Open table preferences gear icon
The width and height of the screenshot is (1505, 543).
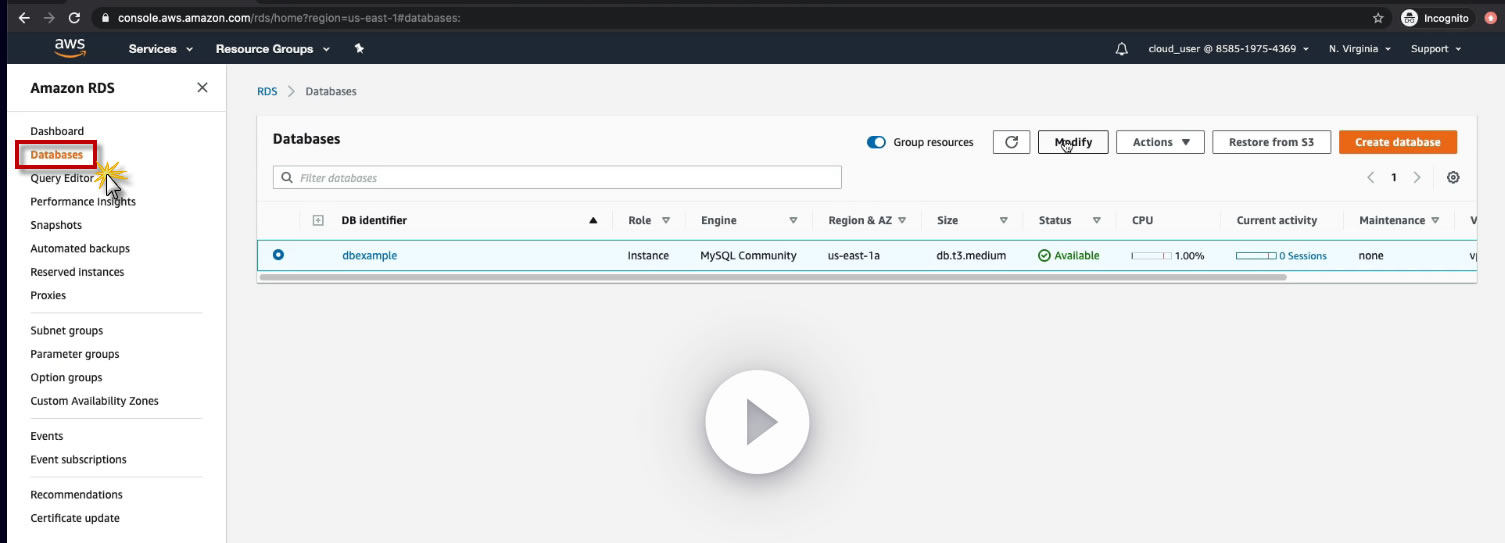point(1453,177)
